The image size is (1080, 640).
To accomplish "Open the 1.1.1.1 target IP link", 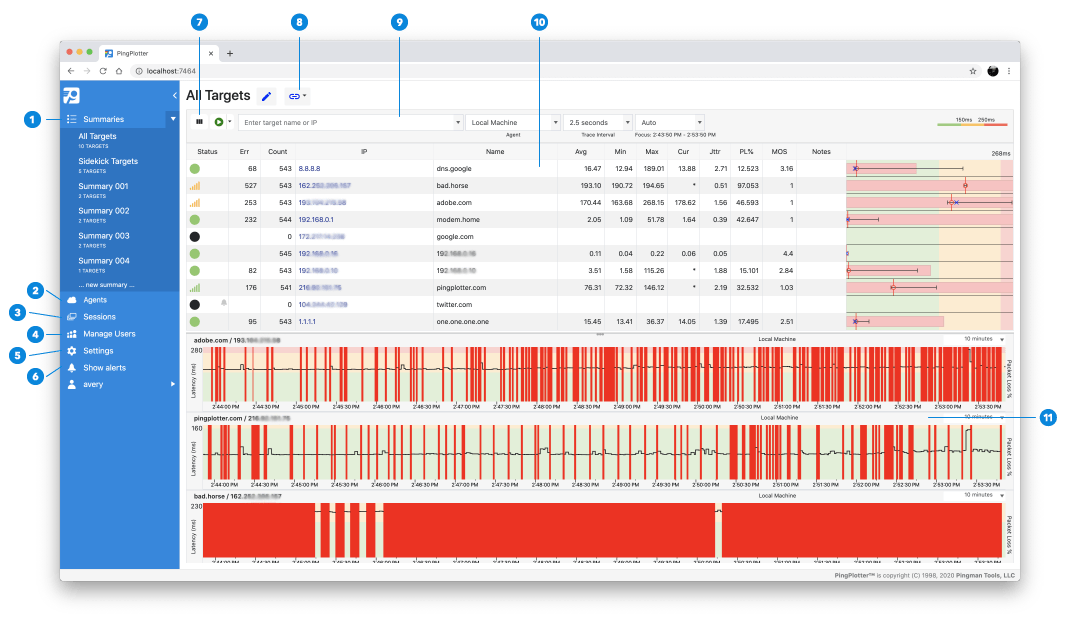I will click(x=305, y=321).
